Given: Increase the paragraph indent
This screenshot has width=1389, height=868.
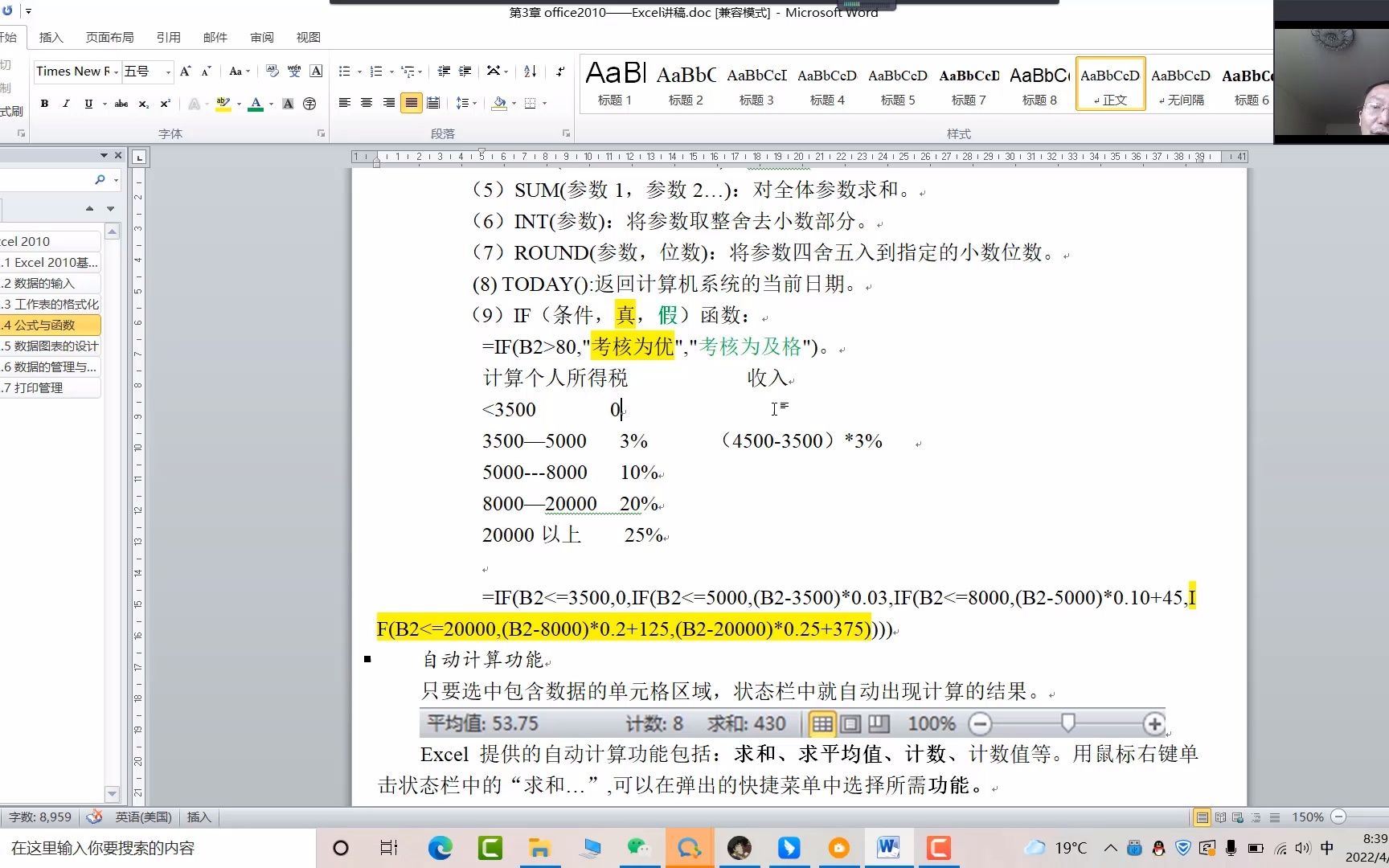Looking at the screenshot, I should coord(465,72).
